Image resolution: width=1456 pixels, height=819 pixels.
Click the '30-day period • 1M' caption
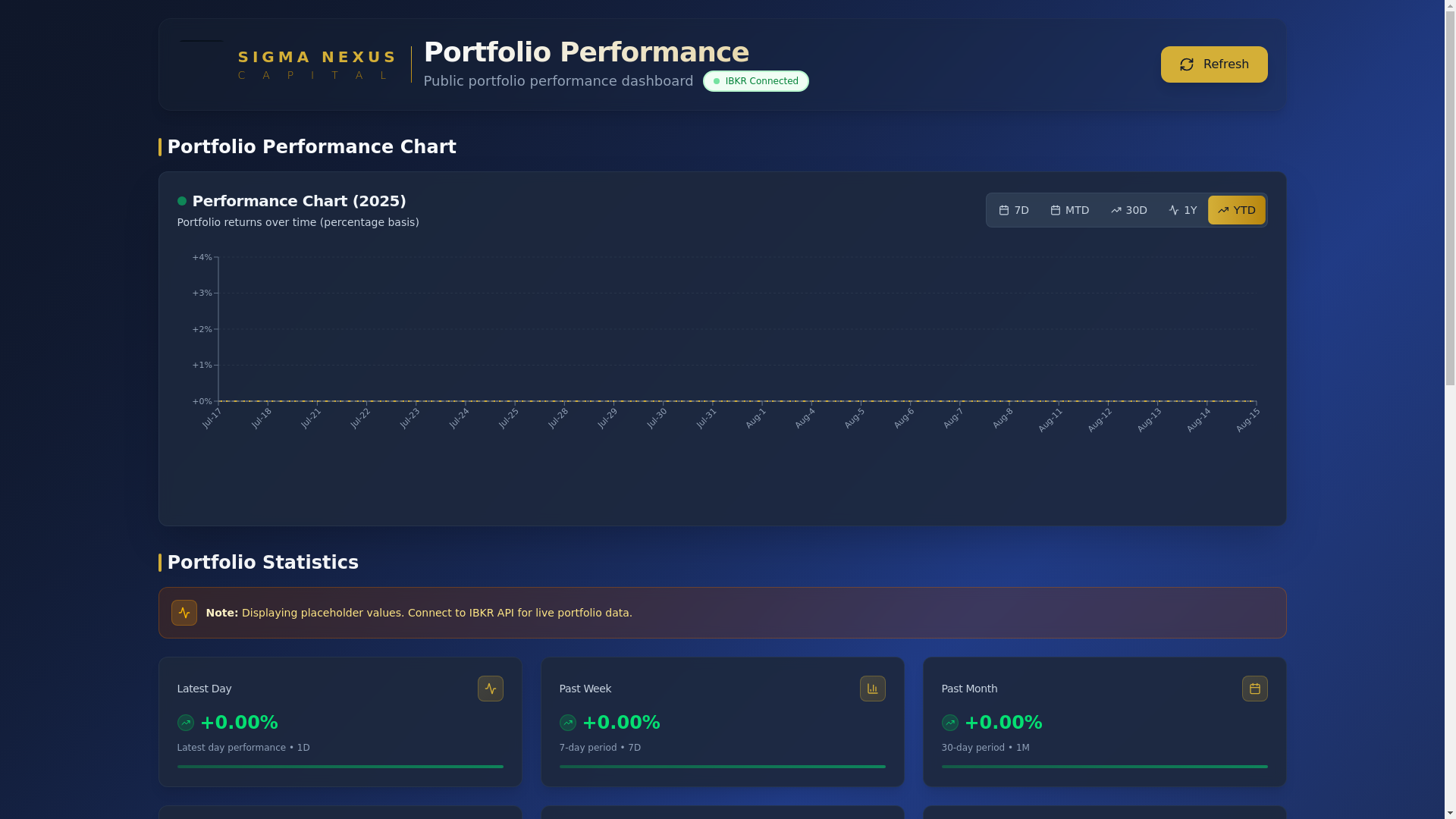[x=985, y=748]
